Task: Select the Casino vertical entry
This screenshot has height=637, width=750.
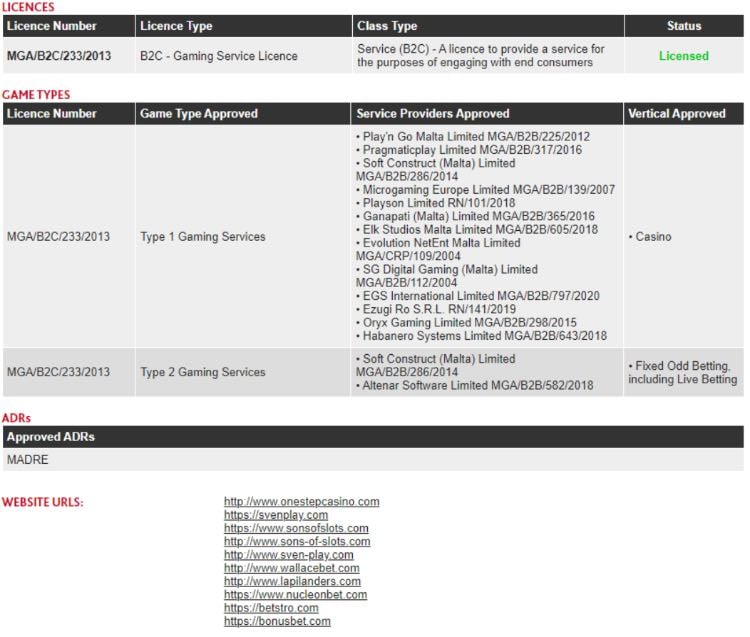Action: 650,237
